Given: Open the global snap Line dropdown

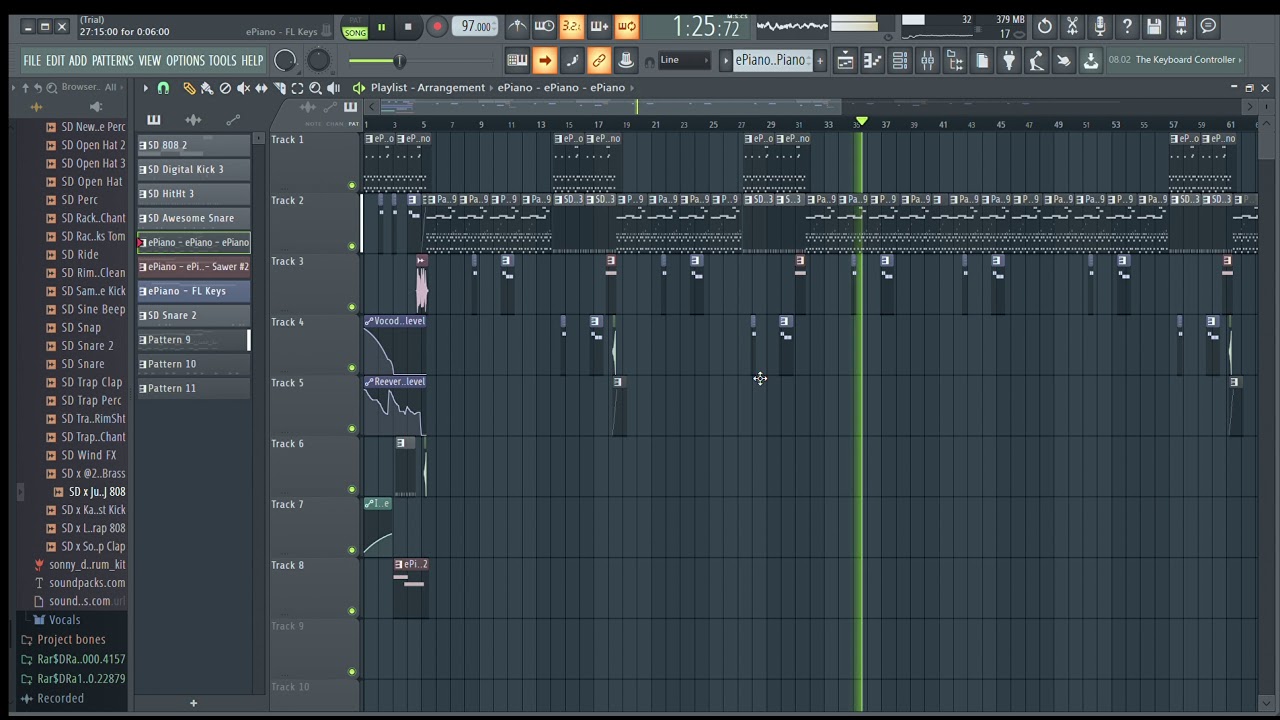Looking at the screenshot, I should coord(683,61).
